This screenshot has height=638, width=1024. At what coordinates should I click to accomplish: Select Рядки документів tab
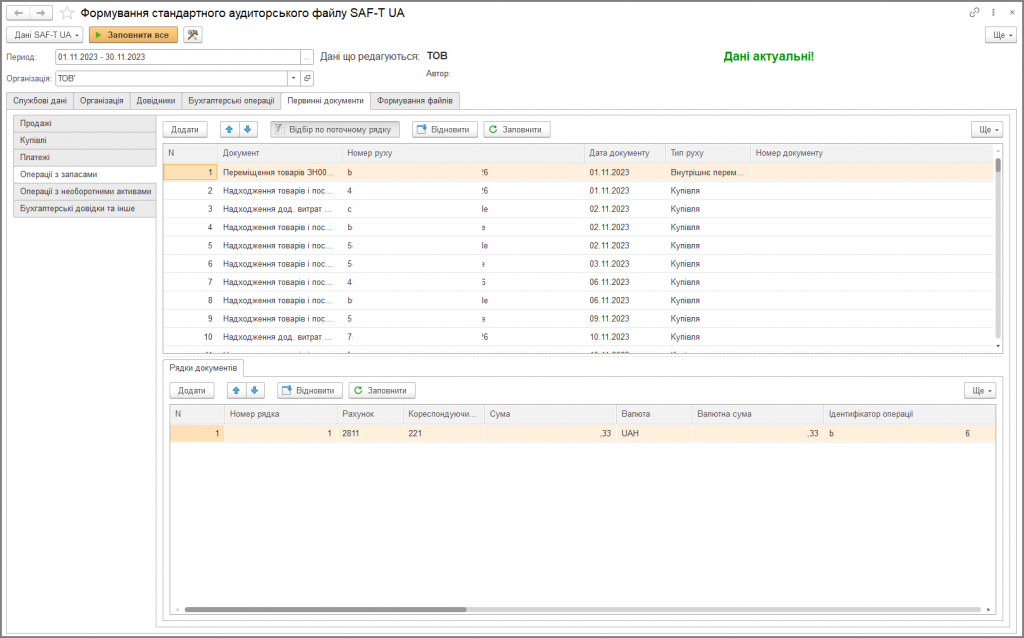203,368
